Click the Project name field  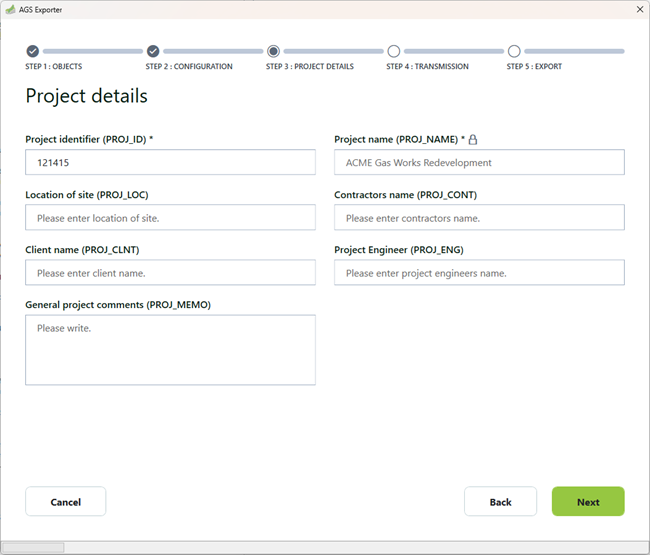tap(479, 163)
